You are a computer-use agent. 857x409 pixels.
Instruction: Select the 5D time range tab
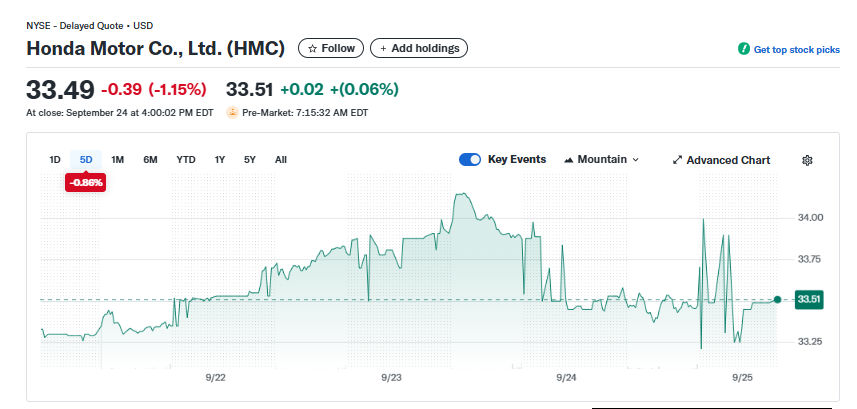tap(86, 160)
